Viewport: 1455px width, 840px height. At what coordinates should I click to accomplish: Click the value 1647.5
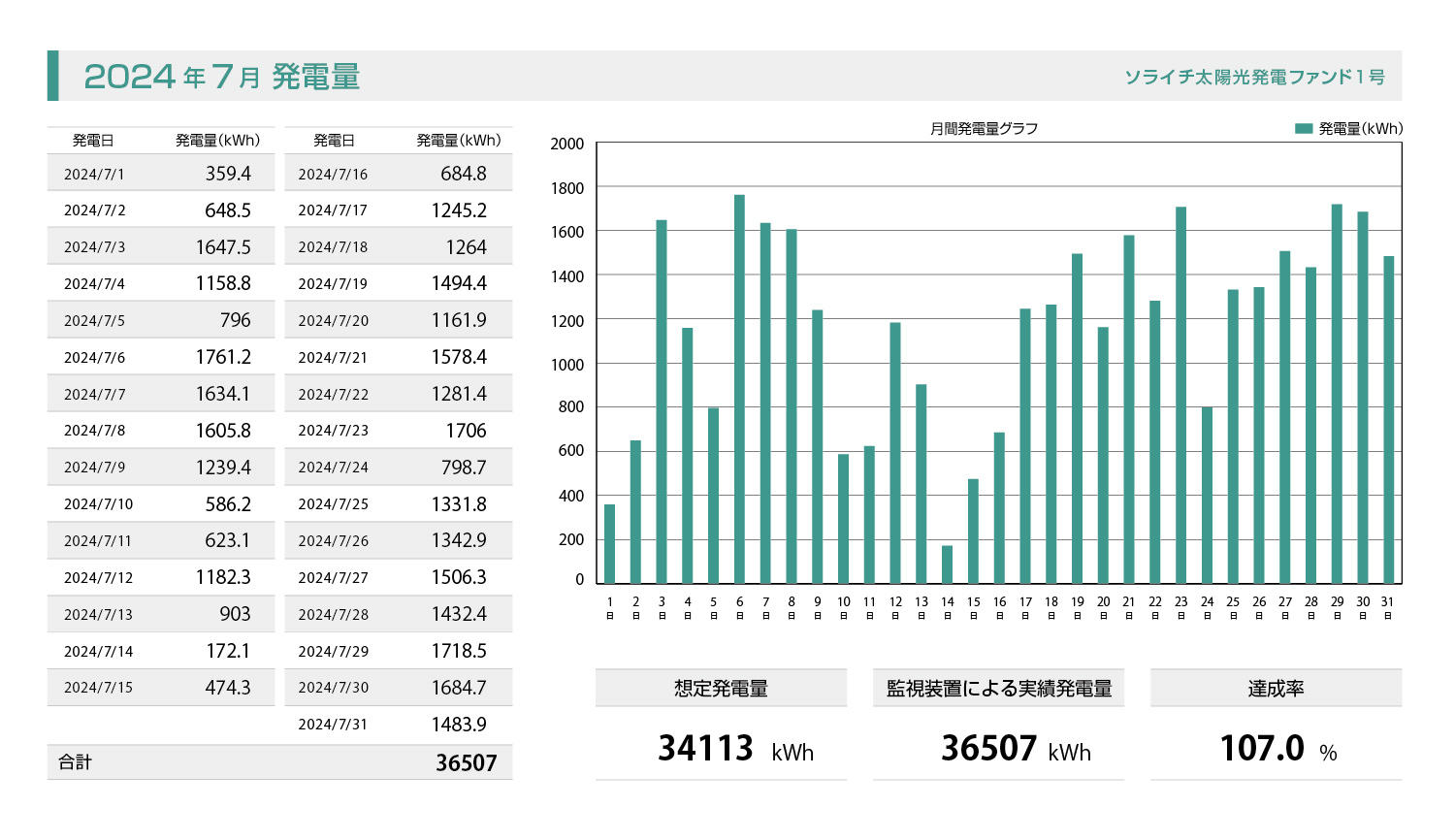pyautogui.click(x=223, y=247)
